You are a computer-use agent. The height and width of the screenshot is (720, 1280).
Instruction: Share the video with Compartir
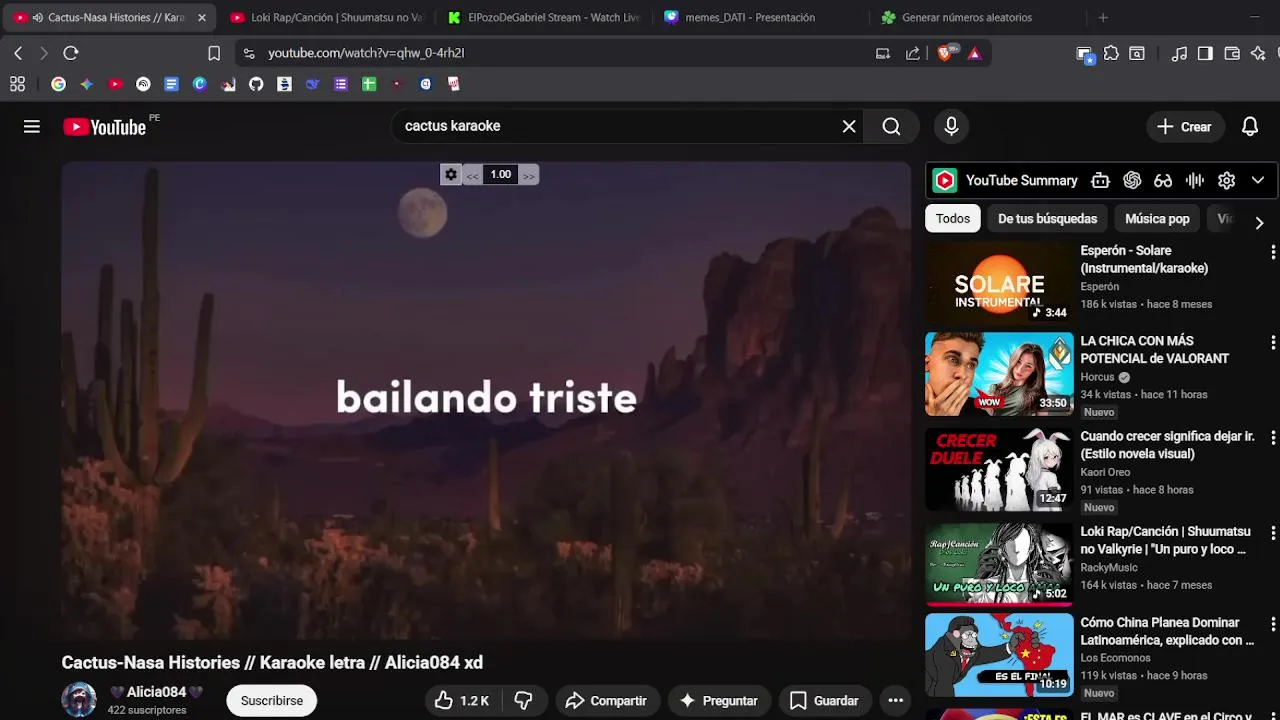pyautogui.click(x=607, y=701)
